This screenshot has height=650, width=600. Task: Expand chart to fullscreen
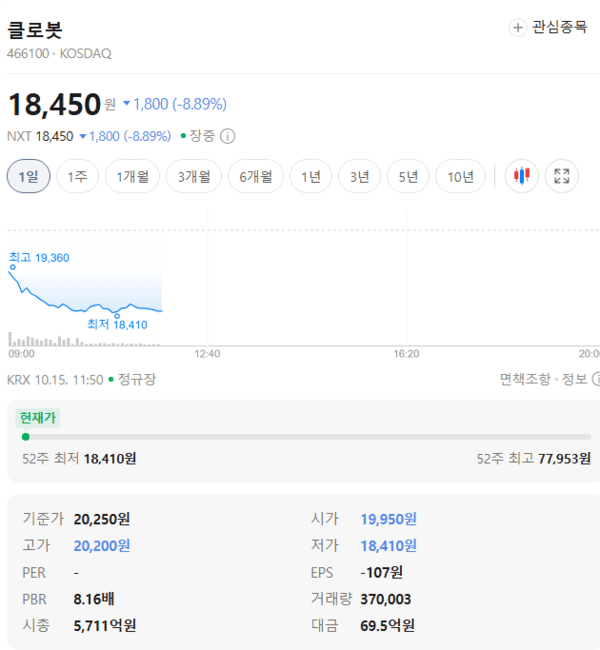click(561, 176)
